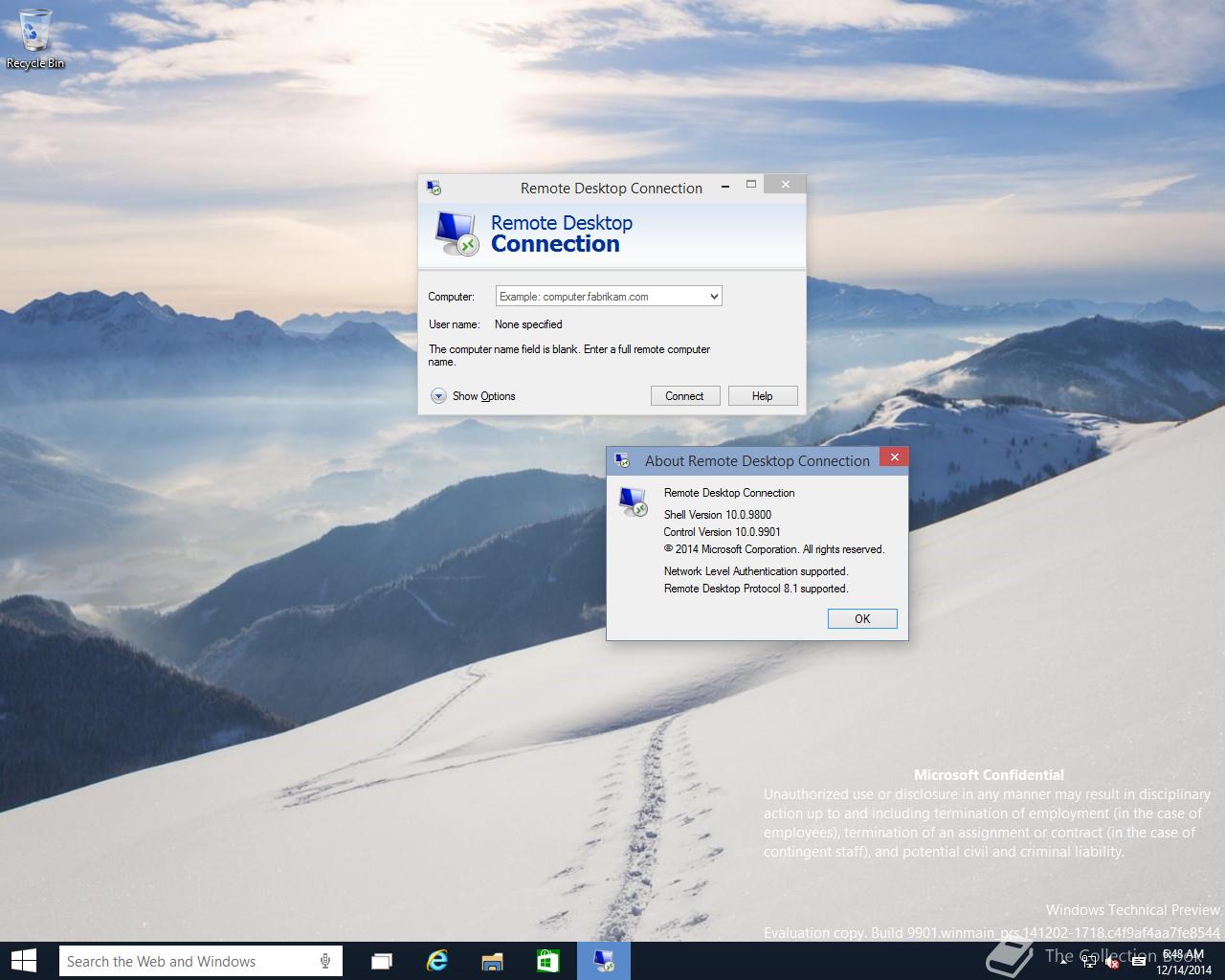This screenshot has width=1225, height=980.
Task: Close the About Remote Desktop Connection dialog
Action: click(x=895, y=457)
